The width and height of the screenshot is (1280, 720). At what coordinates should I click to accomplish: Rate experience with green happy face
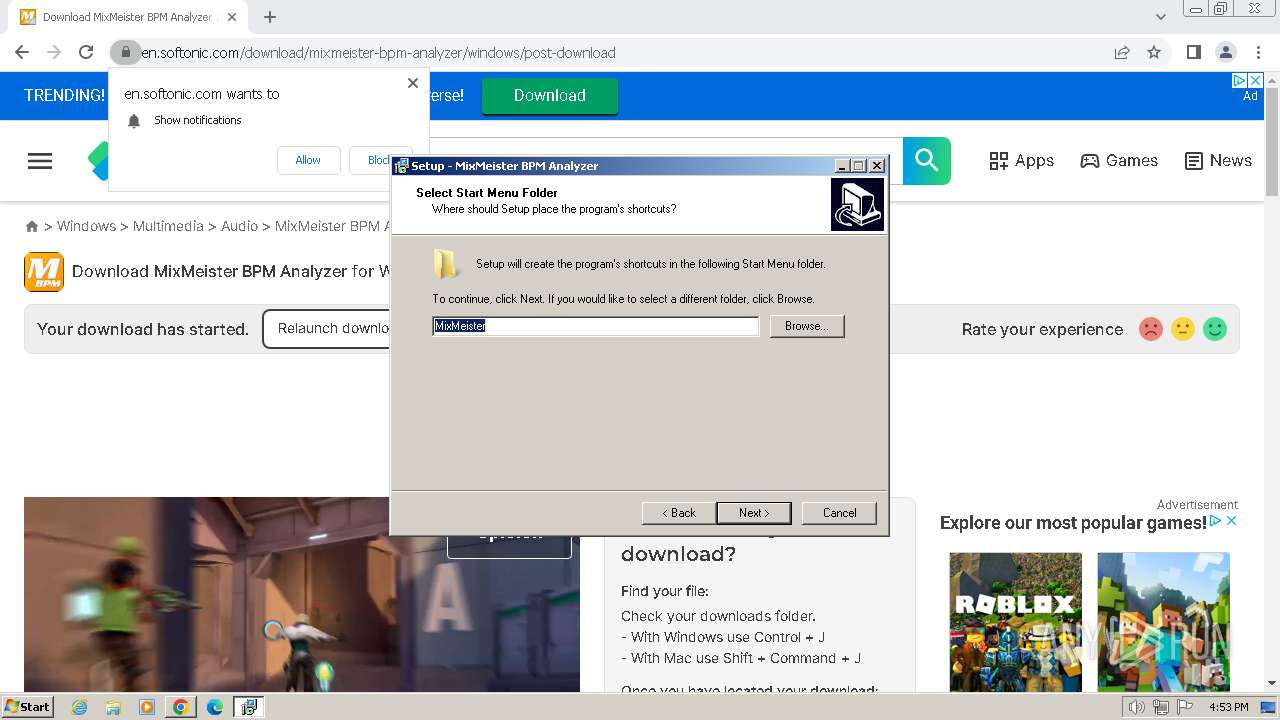pyautogui.click(x=1215, y=329)
